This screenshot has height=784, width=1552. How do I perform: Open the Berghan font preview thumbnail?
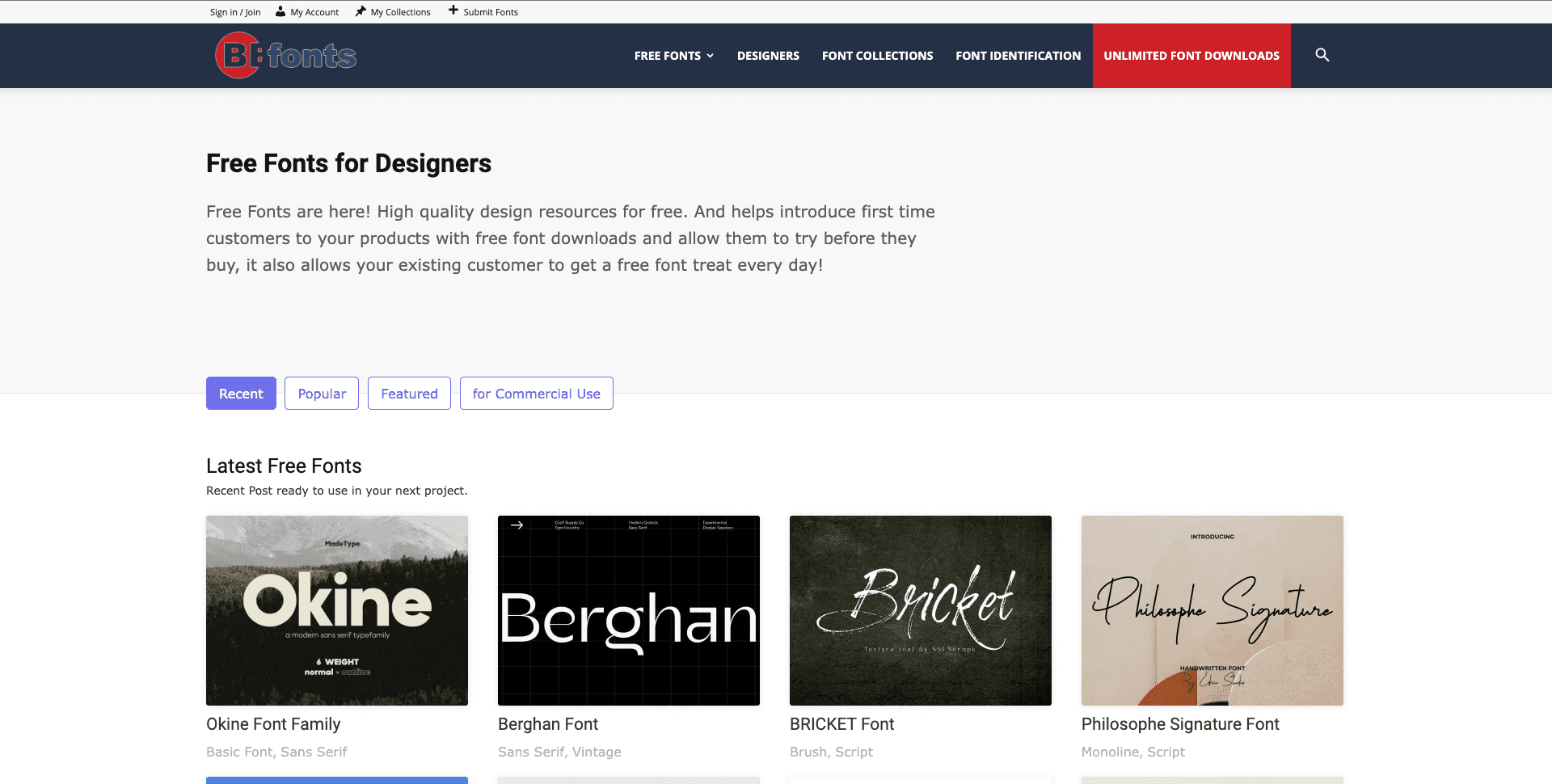tap(629, 610)
